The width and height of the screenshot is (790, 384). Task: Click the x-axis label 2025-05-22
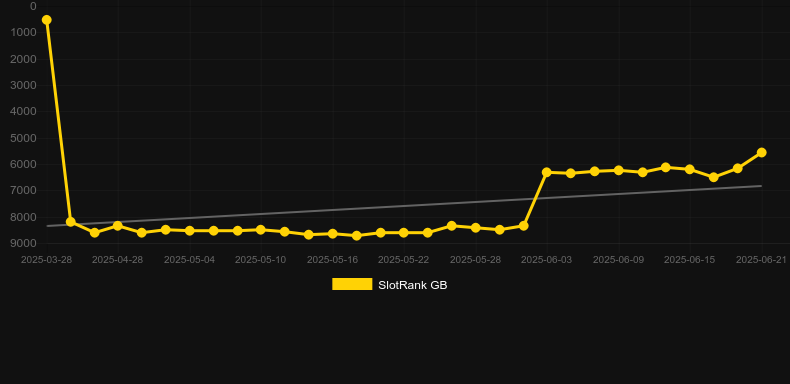[x=404, y=260]
